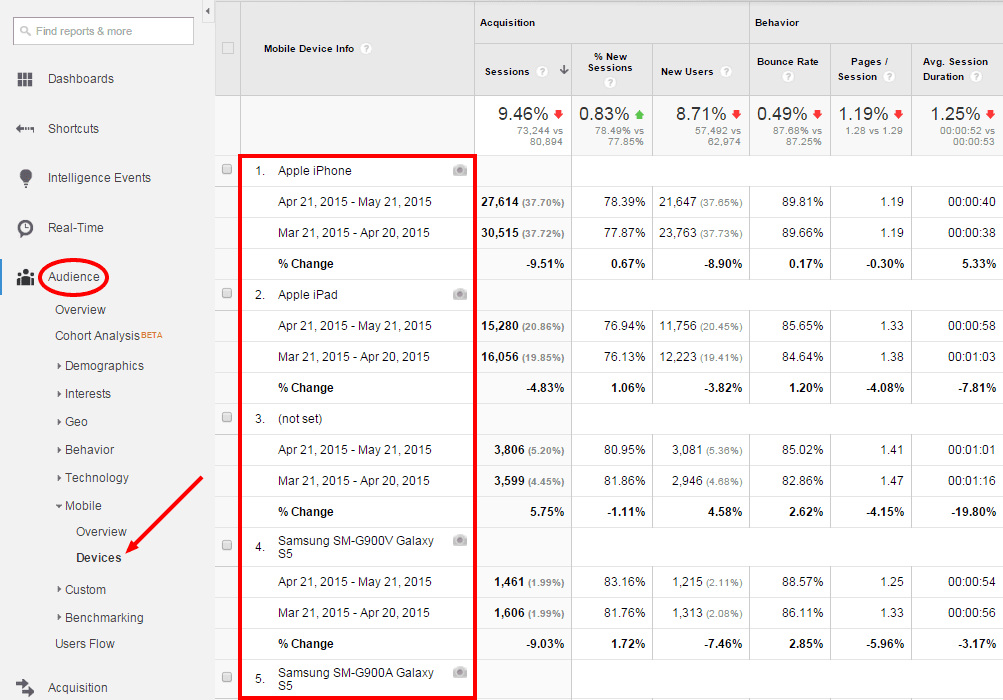Click the Acquisition arrows icon
1003x700 pixels.
coord(24,688)
